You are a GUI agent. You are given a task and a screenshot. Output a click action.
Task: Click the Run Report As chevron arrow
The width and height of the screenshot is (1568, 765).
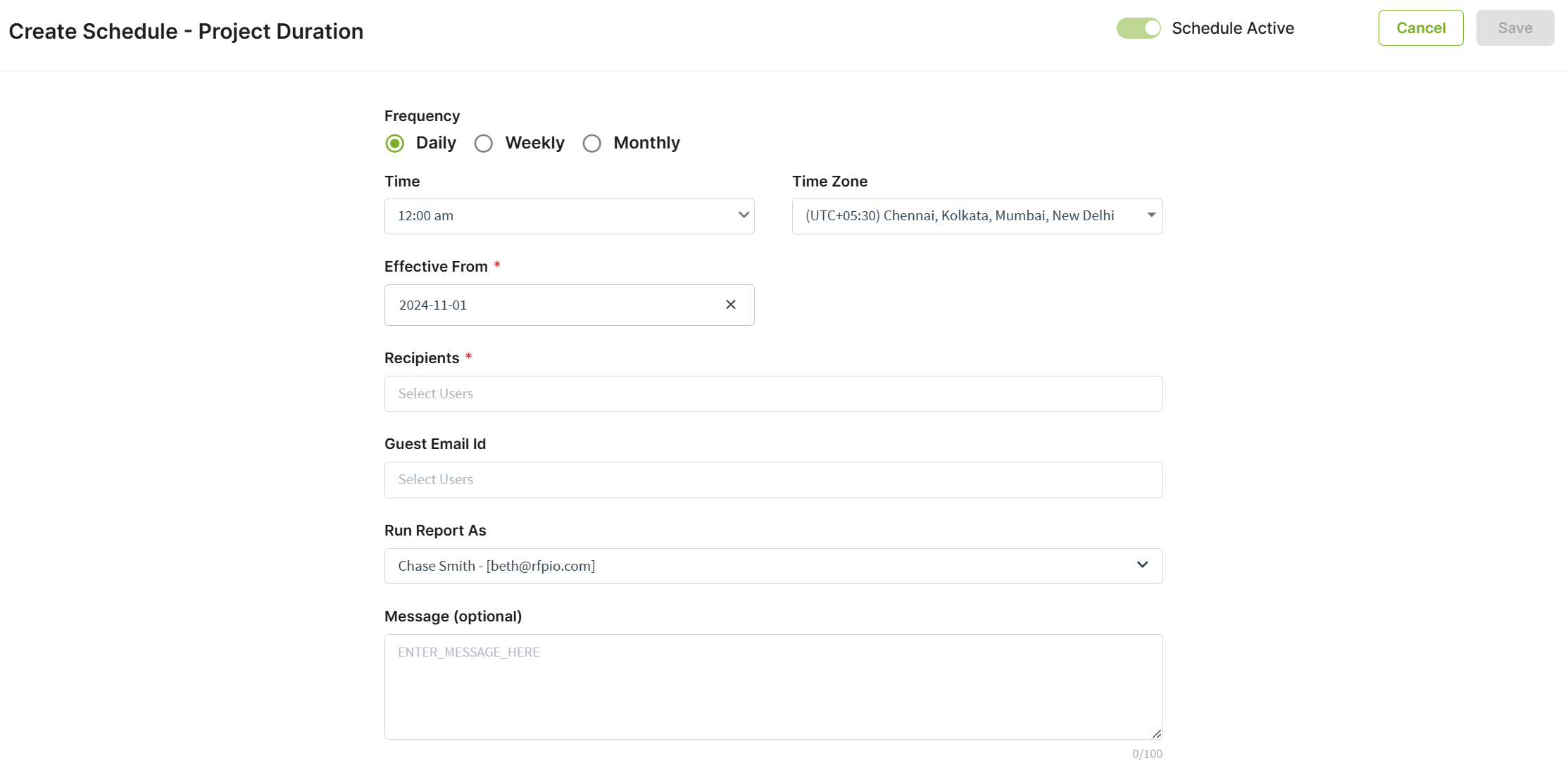coord(1142,565)
